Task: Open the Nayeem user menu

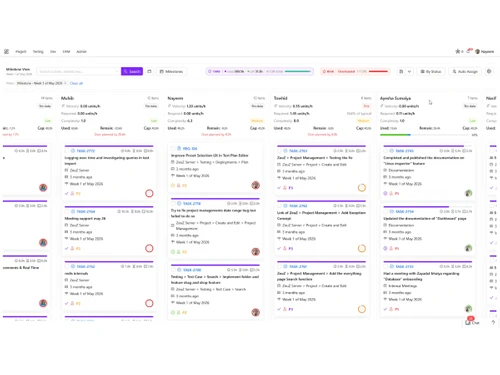Action: (484, 51)
